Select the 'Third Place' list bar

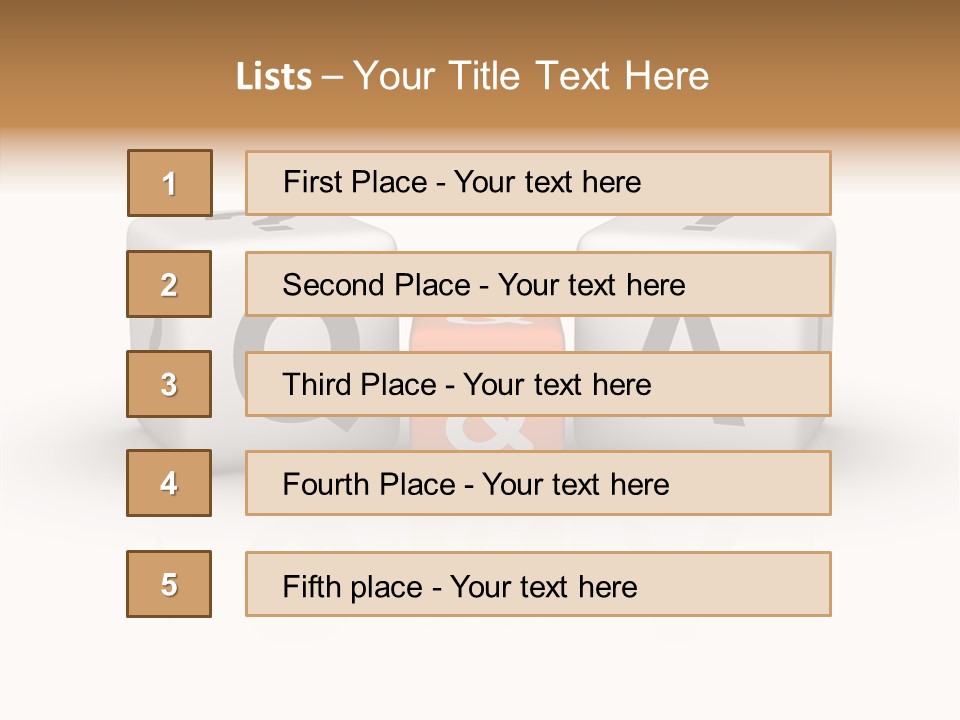click(538, 384)
